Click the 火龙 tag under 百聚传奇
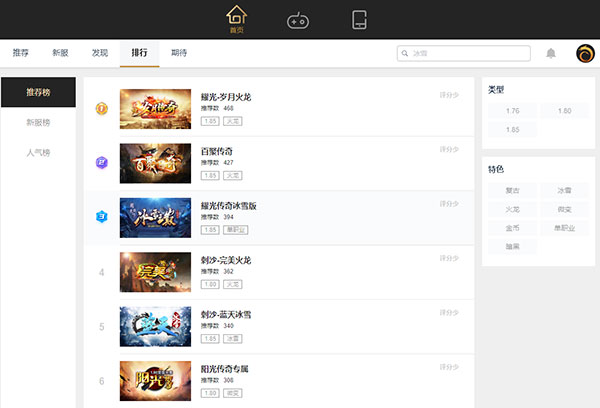This screenshot has height=408, width=600. click(x=233, y=176)
